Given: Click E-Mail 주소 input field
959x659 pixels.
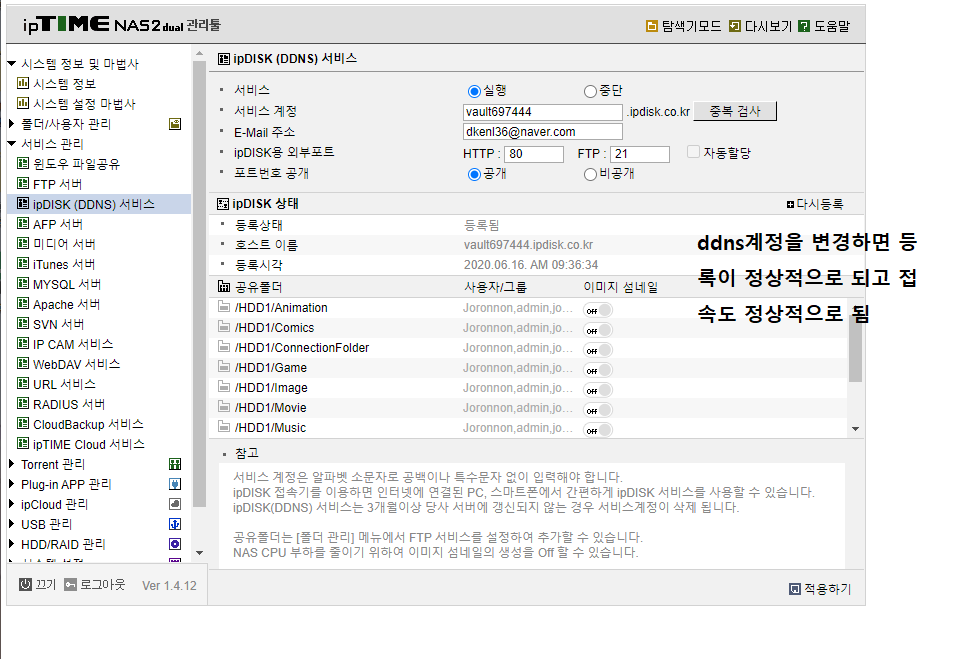Looking at the screenshot, I should [542, 132].
